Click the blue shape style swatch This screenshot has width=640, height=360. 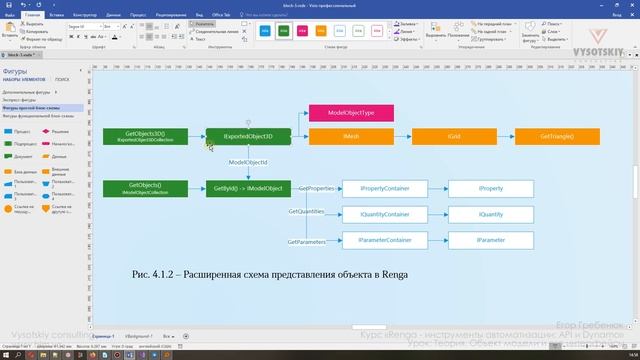265,31
